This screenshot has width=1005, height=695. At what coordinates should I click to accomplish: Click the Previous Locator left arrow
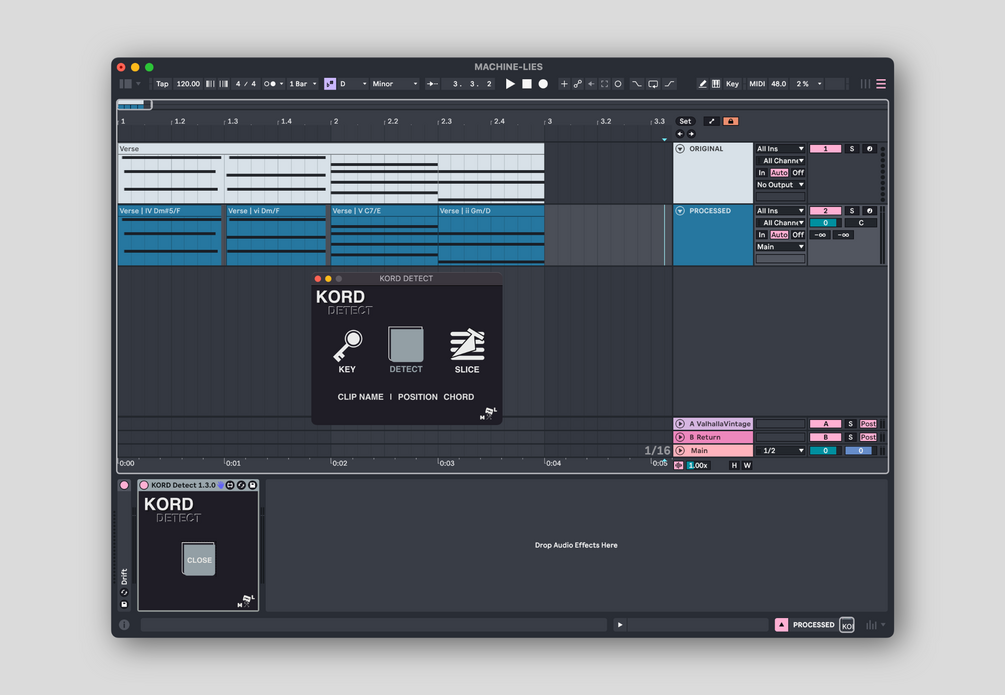click(x=680, y=134)
